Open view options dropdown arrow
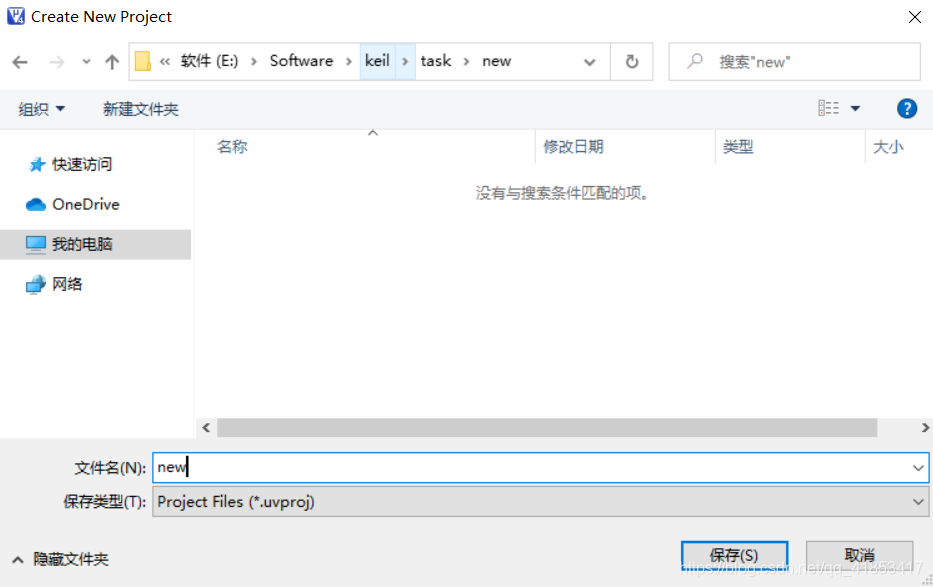933x587 pixels. coord(855,108)
